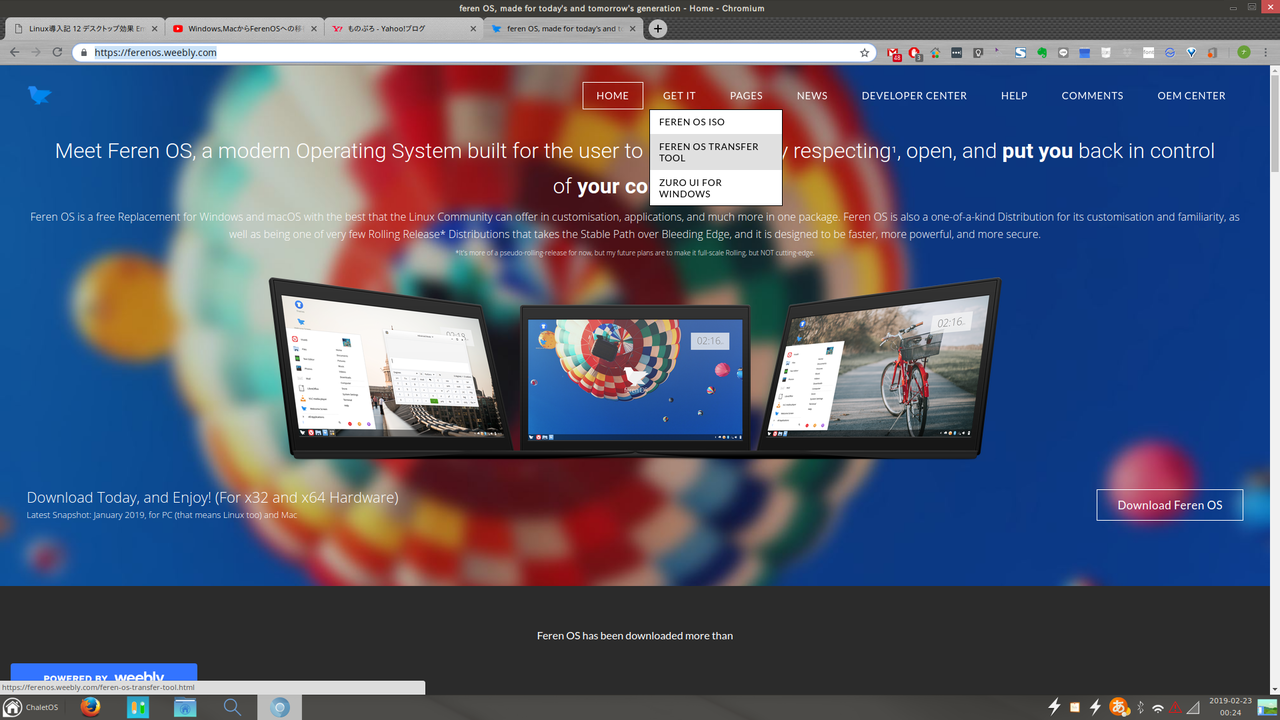1280x720 pixels.
Task: Open Chromium three-dot menu
Action: (x=1265, y=52)
